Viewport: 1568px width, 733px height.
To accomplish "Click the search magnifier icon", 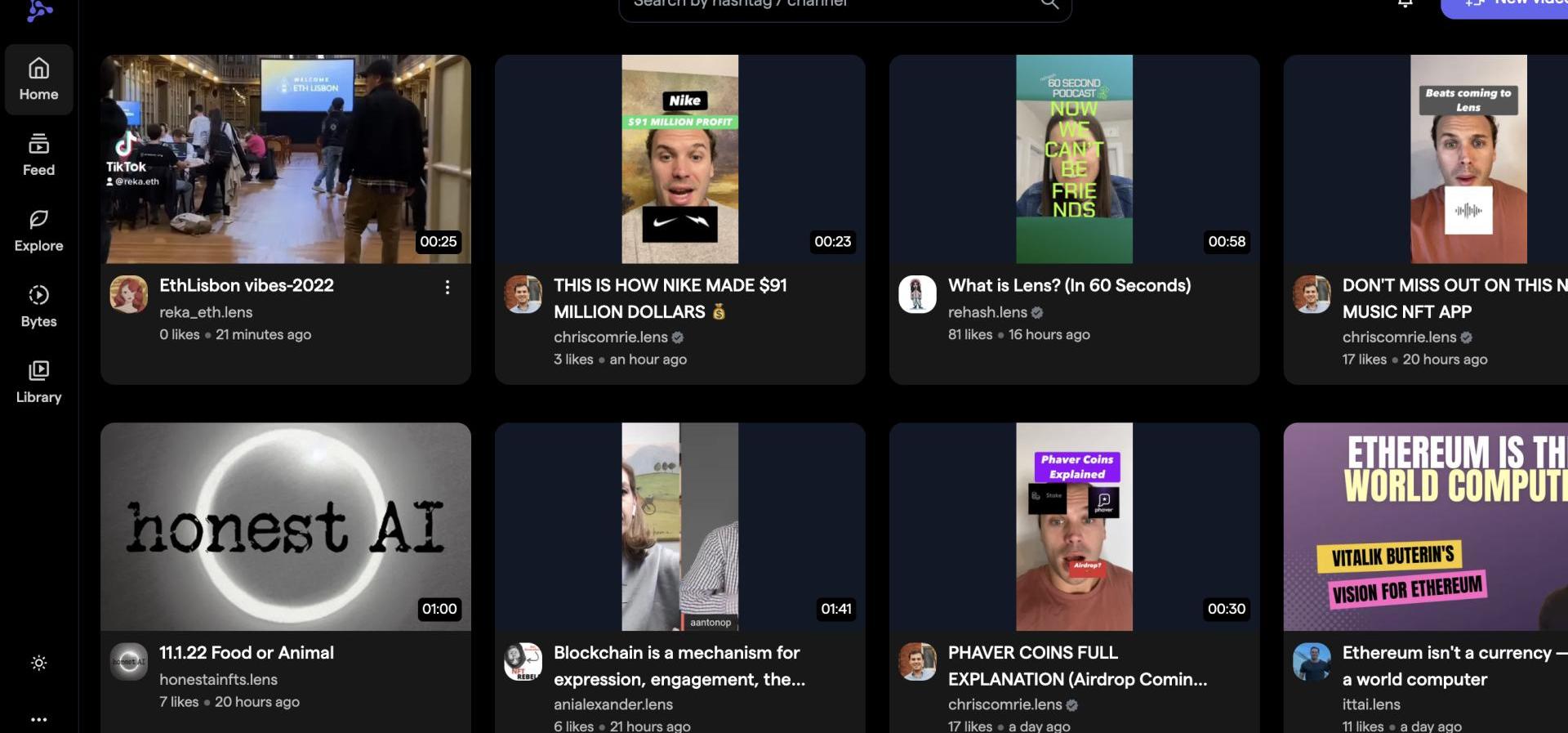I will coord(1049,4).
